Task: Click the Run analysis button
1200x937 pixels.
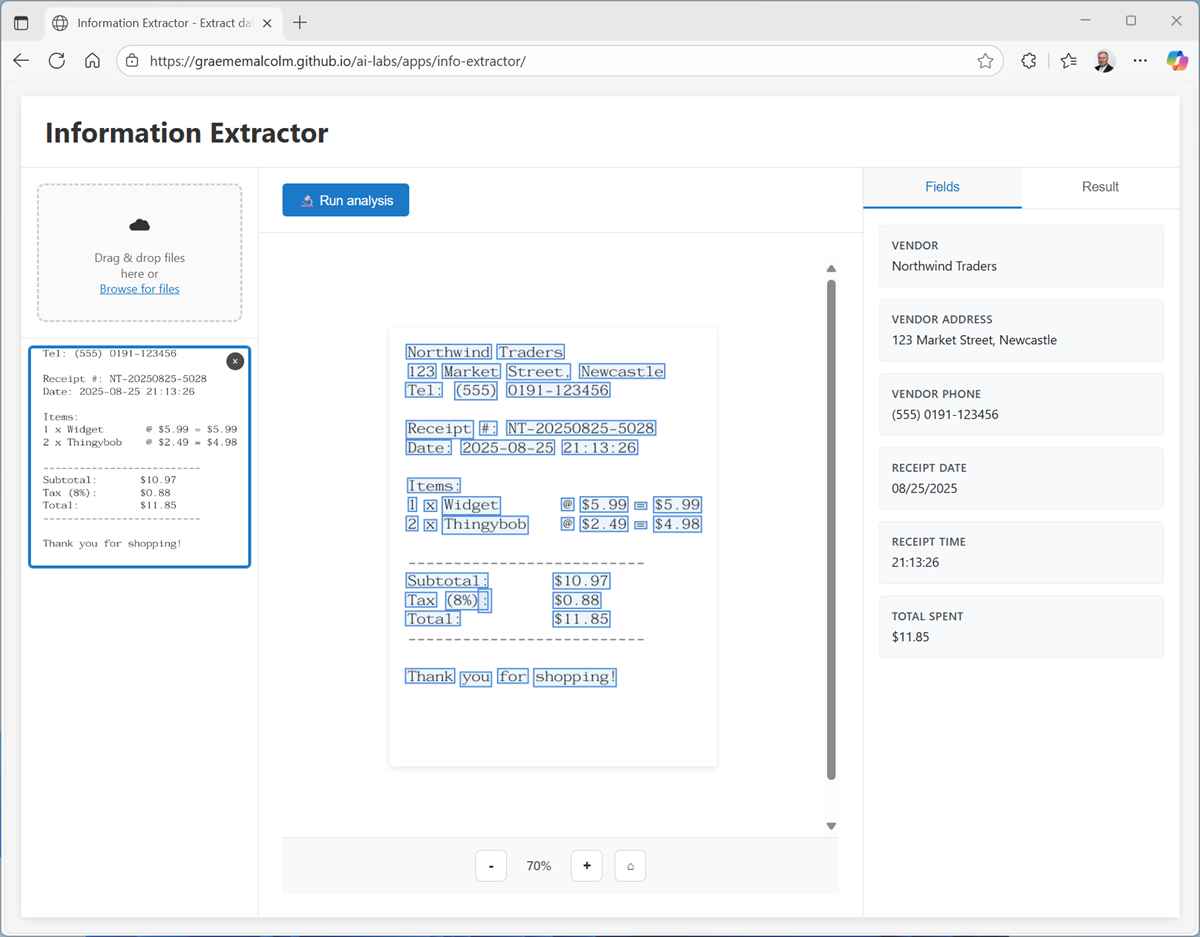Action: 345,199
